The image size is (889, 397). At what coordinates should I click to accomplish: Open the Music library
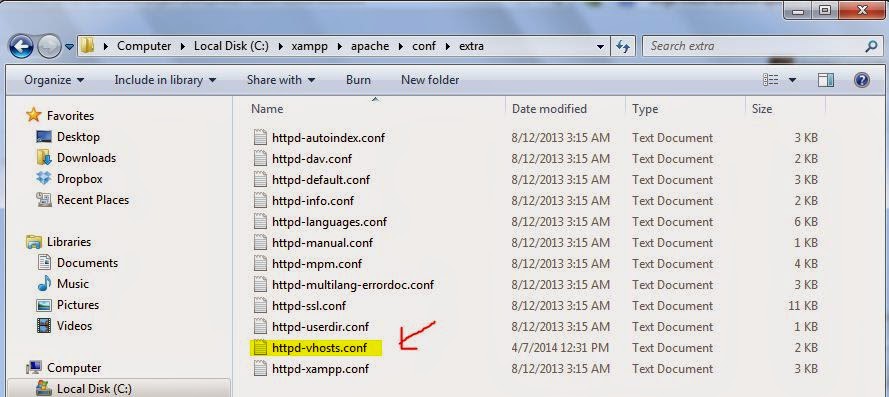tap(73, 284)
